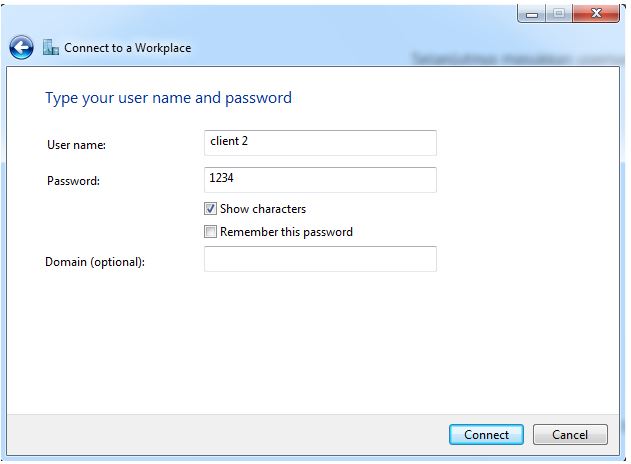Uncheck the Show characters checkbox

210,209
